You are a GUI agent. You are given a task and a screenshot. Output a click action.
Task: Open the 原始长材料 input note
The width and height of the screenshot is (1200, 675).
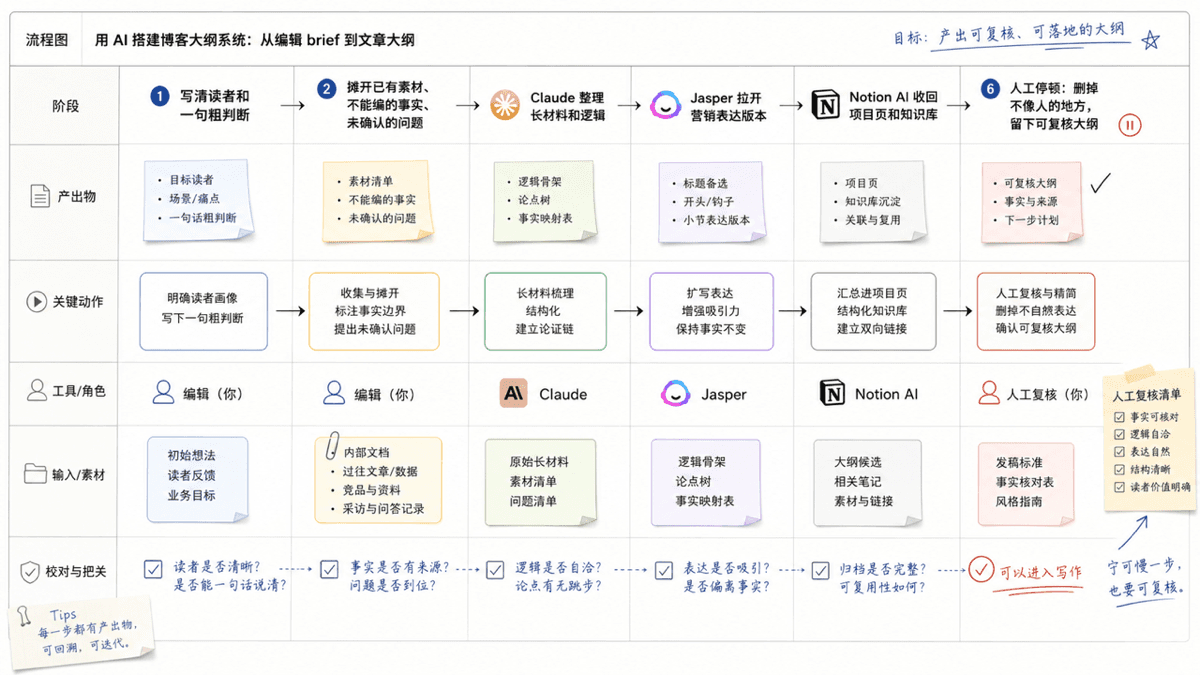[540, 482]
